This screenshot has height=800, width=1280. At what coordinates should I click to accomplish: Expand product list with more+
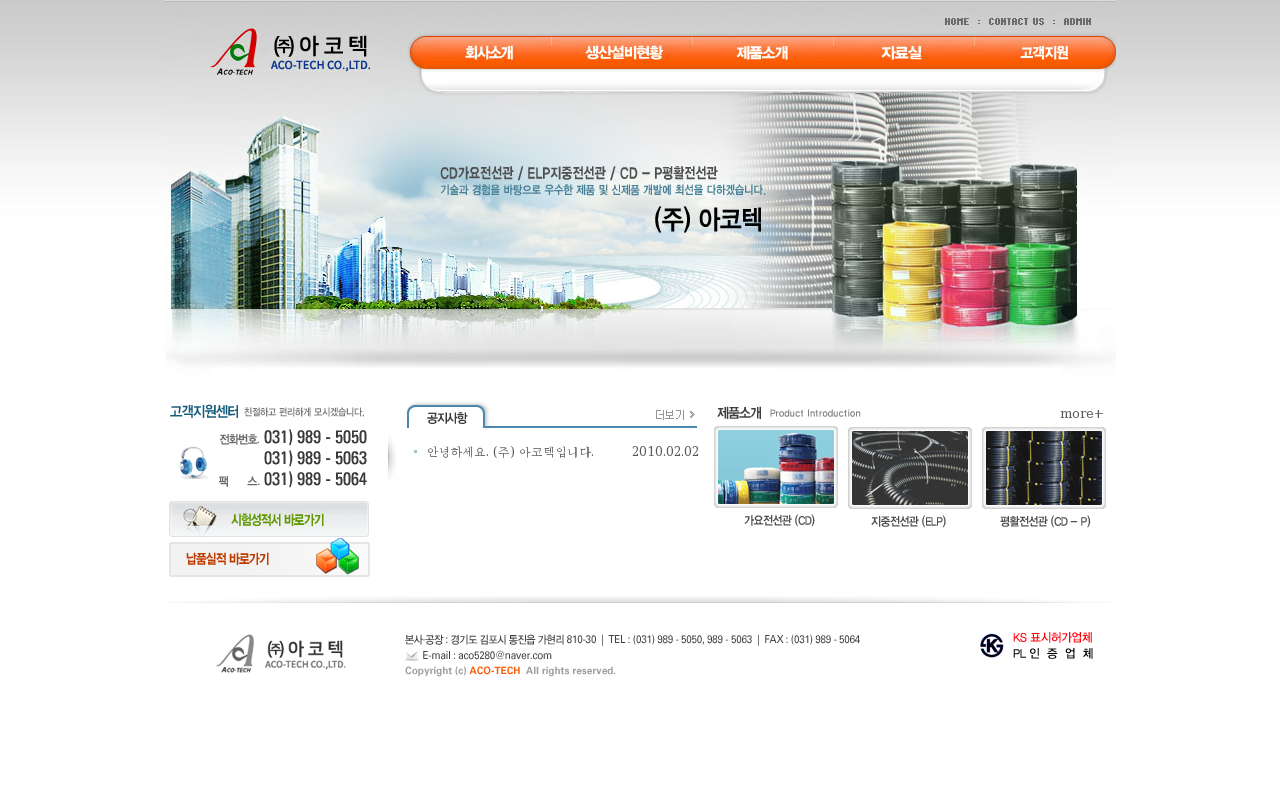point(1081,414)
